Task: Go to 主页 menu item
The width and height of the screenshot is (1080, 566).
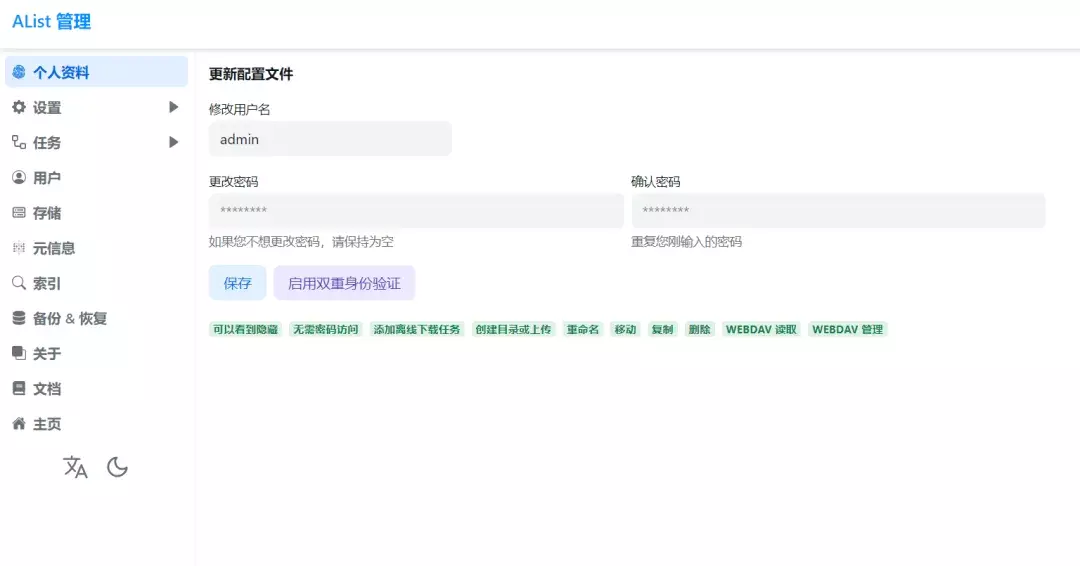Action: 96,423
